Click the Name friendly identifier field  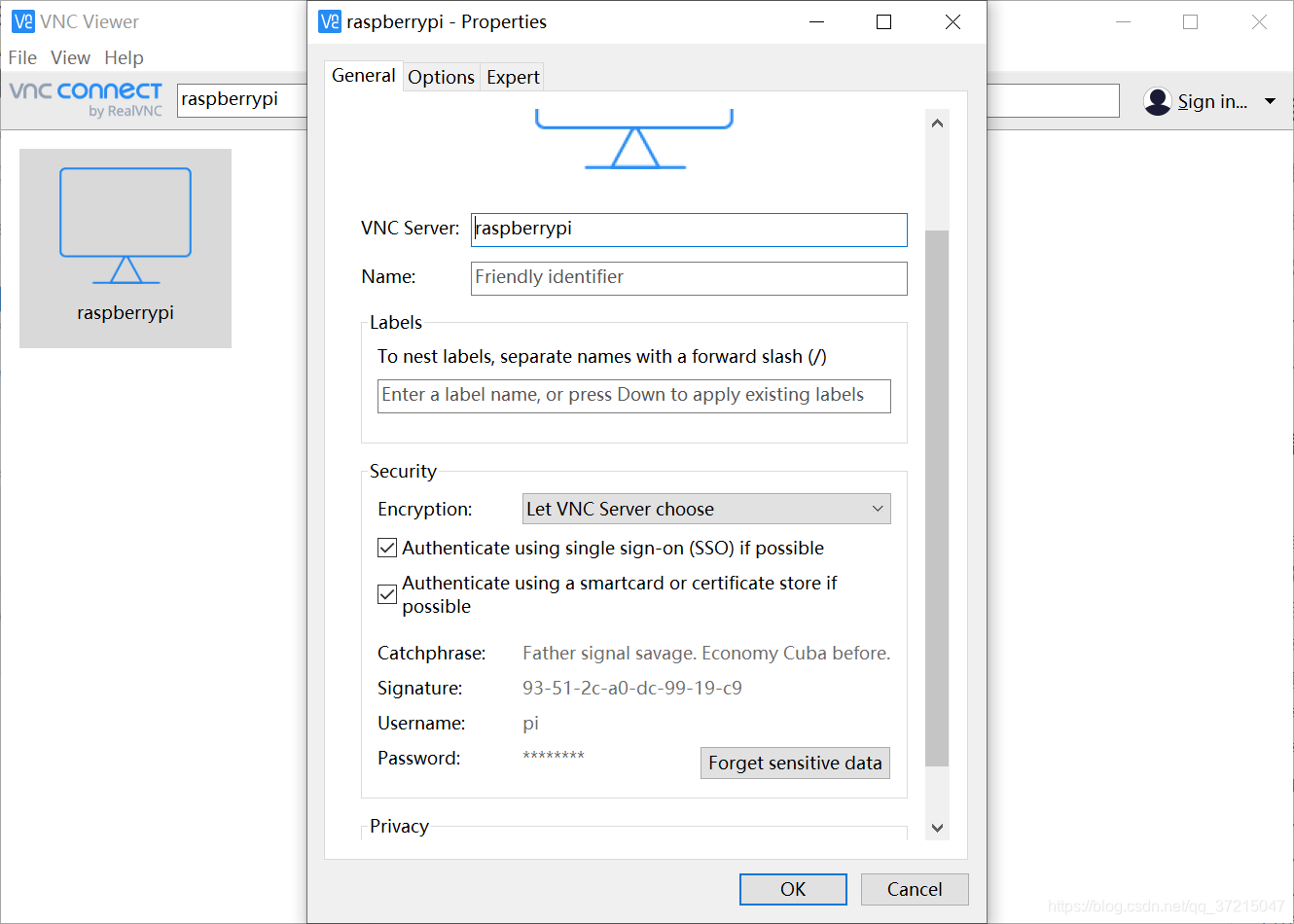[689, 278]
